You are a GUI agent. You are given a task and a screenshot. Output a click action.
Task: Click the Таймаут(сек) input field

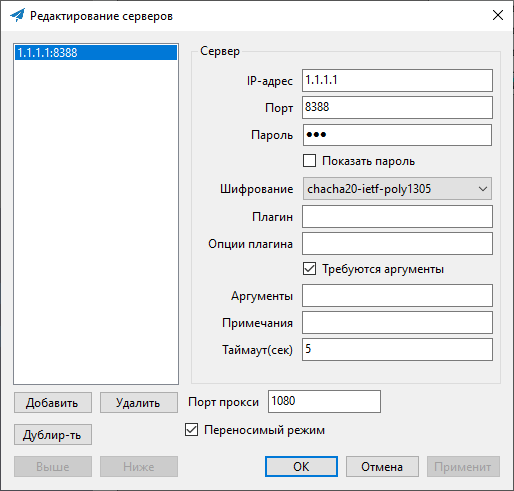397,349
